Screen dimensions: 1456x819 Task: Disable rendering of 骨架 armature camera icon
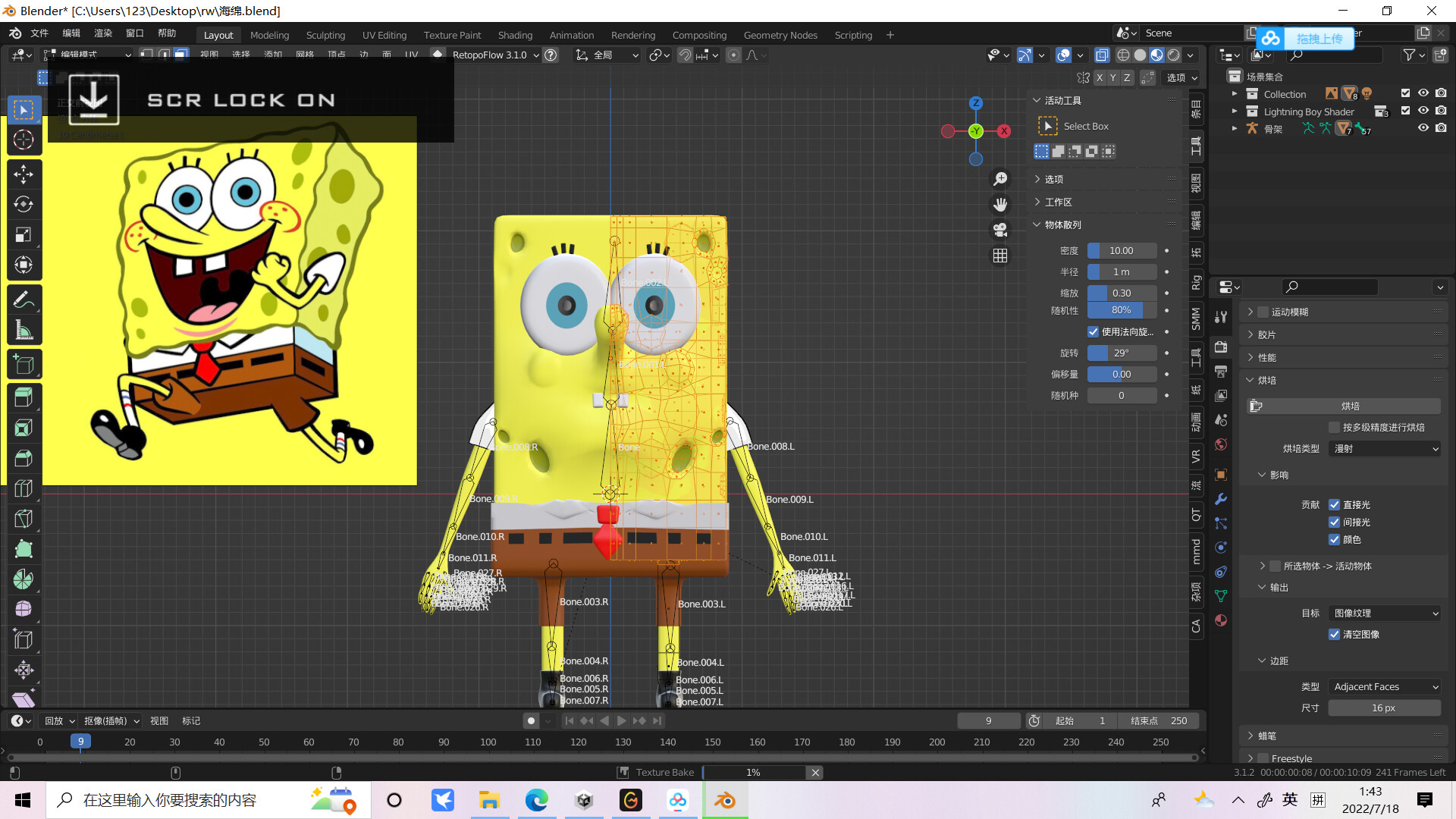[x=1441, y=128]
